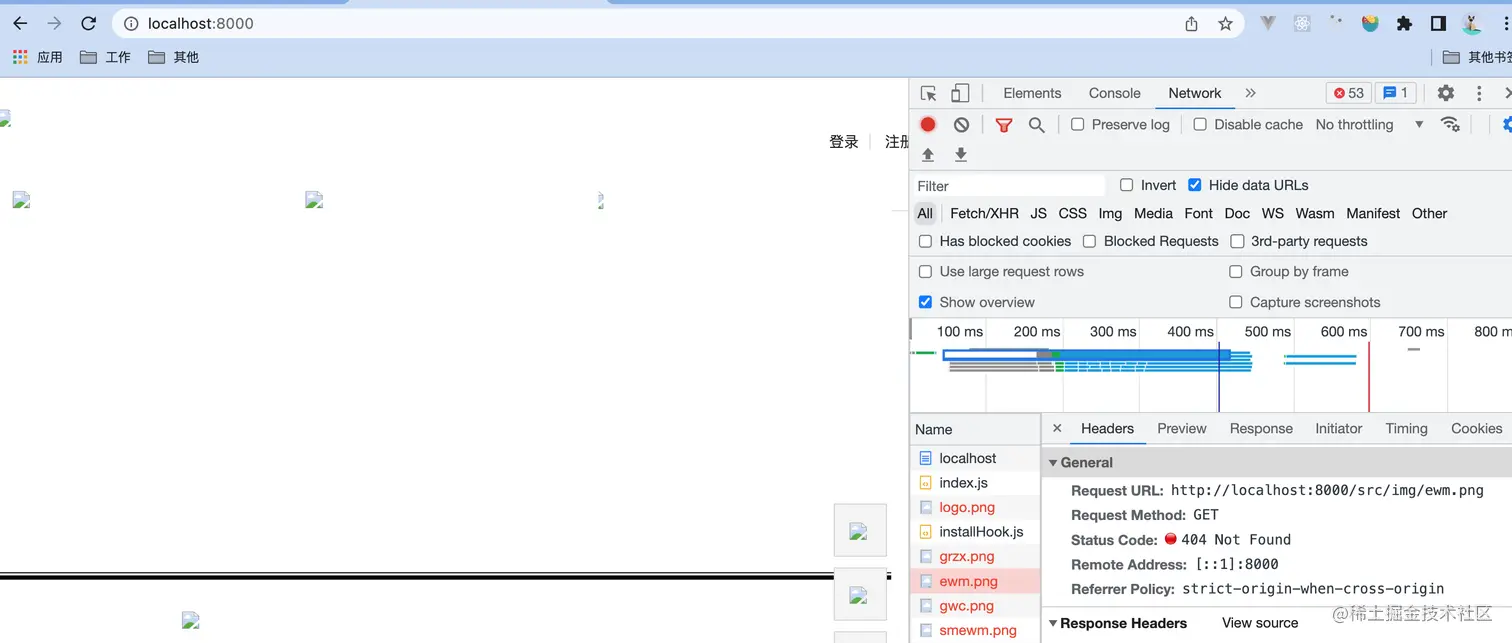Enable Use large request rows
Image resolution: width=1512 pixels, height=643 pixels.
pos(926,271)
